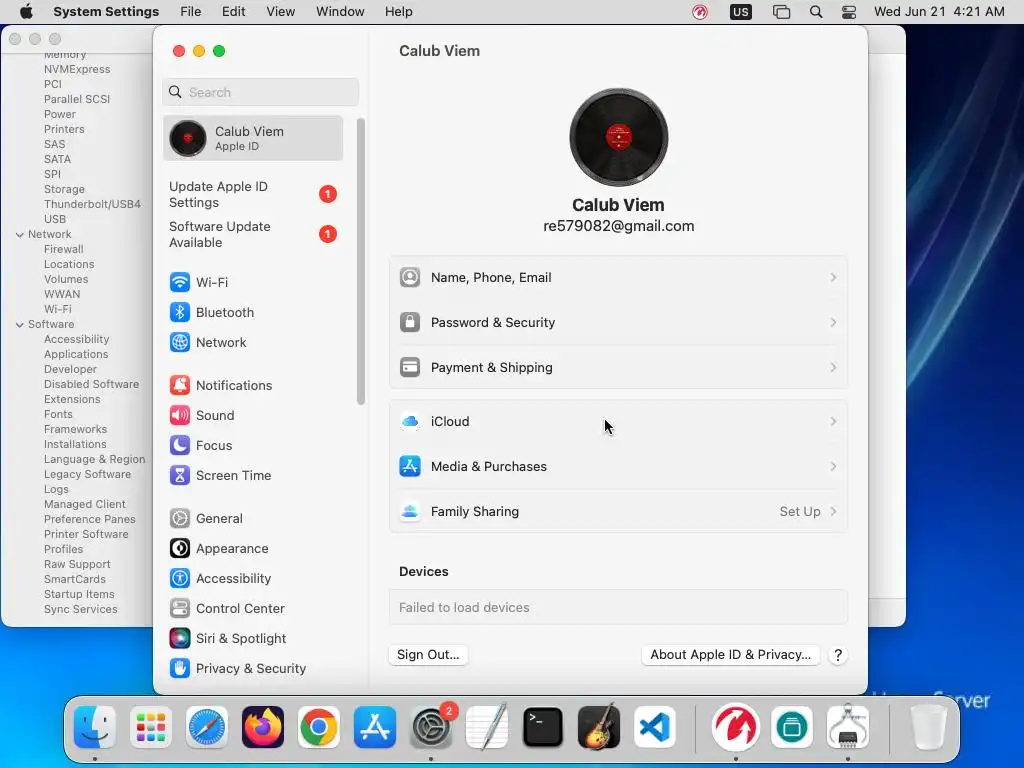The width and height of the screenshot is (1024, 768).
Task: Collapse Software section in System Information window
Action: click(20, 325)
